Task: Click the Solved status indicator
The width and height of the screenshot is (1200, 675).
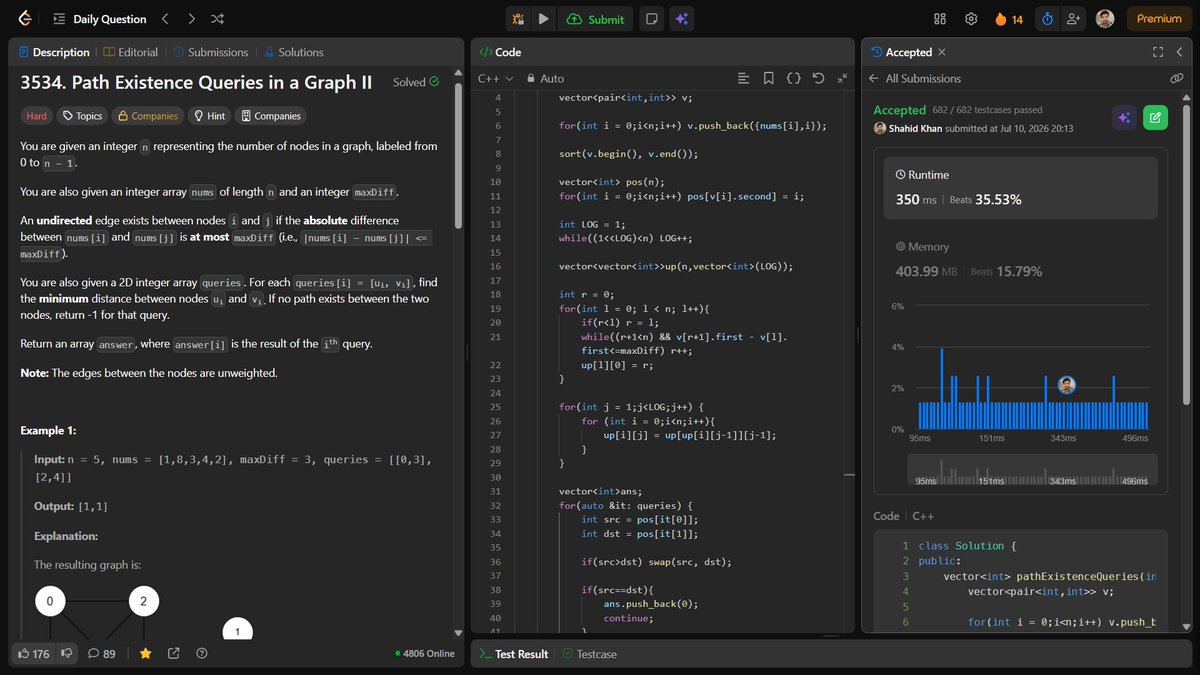Action: [x=416, y=82]
